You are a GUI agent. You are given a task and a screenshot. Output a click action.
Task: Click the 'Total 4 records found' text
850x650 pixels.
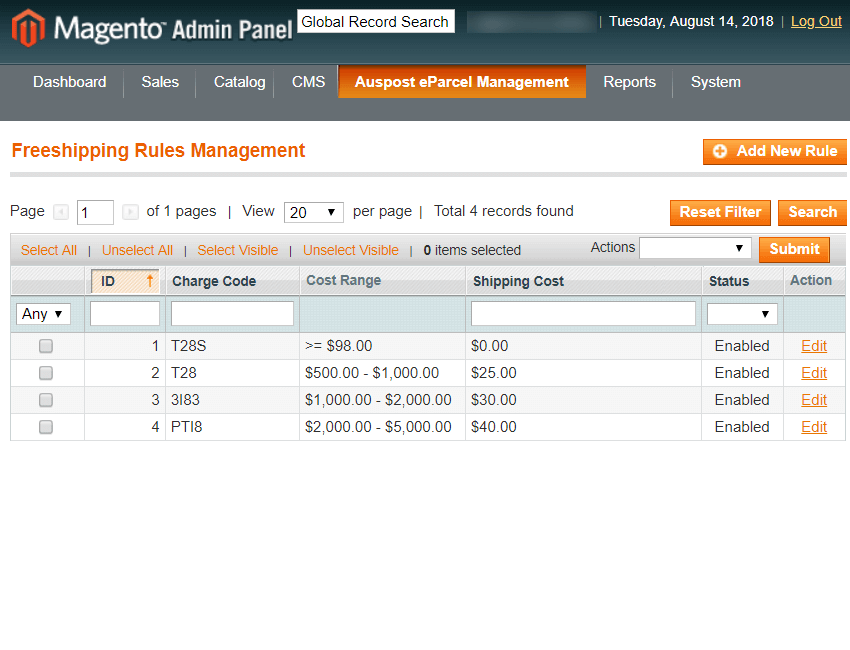pyautogui.click(x=504, y=211)
